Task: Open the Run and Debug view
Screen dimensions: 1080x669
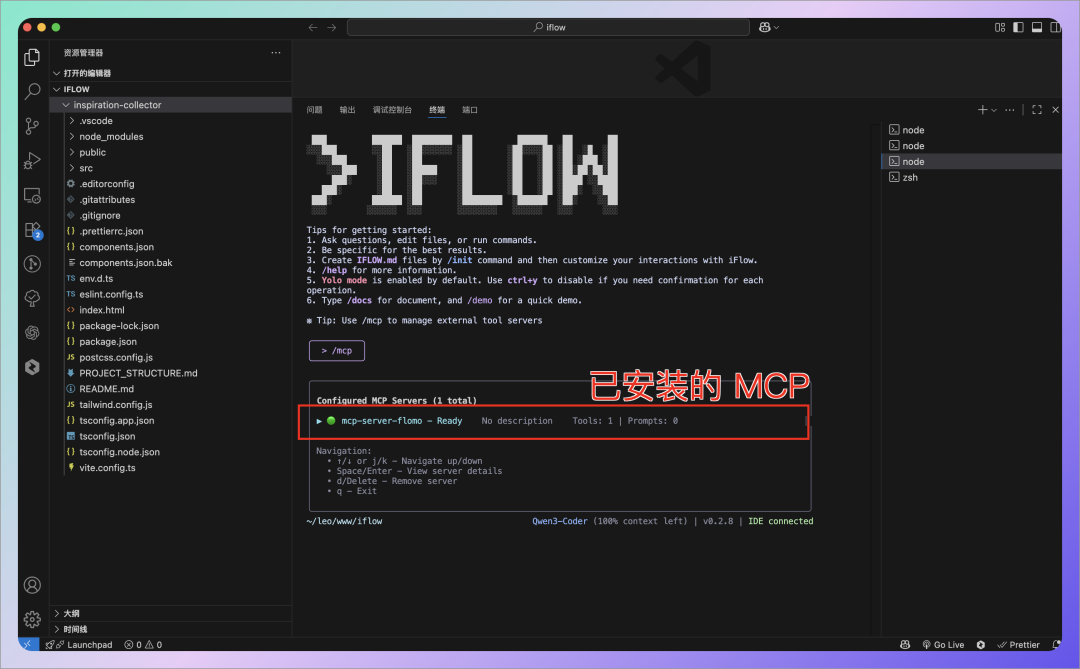Action: click(x=32, y=161)
